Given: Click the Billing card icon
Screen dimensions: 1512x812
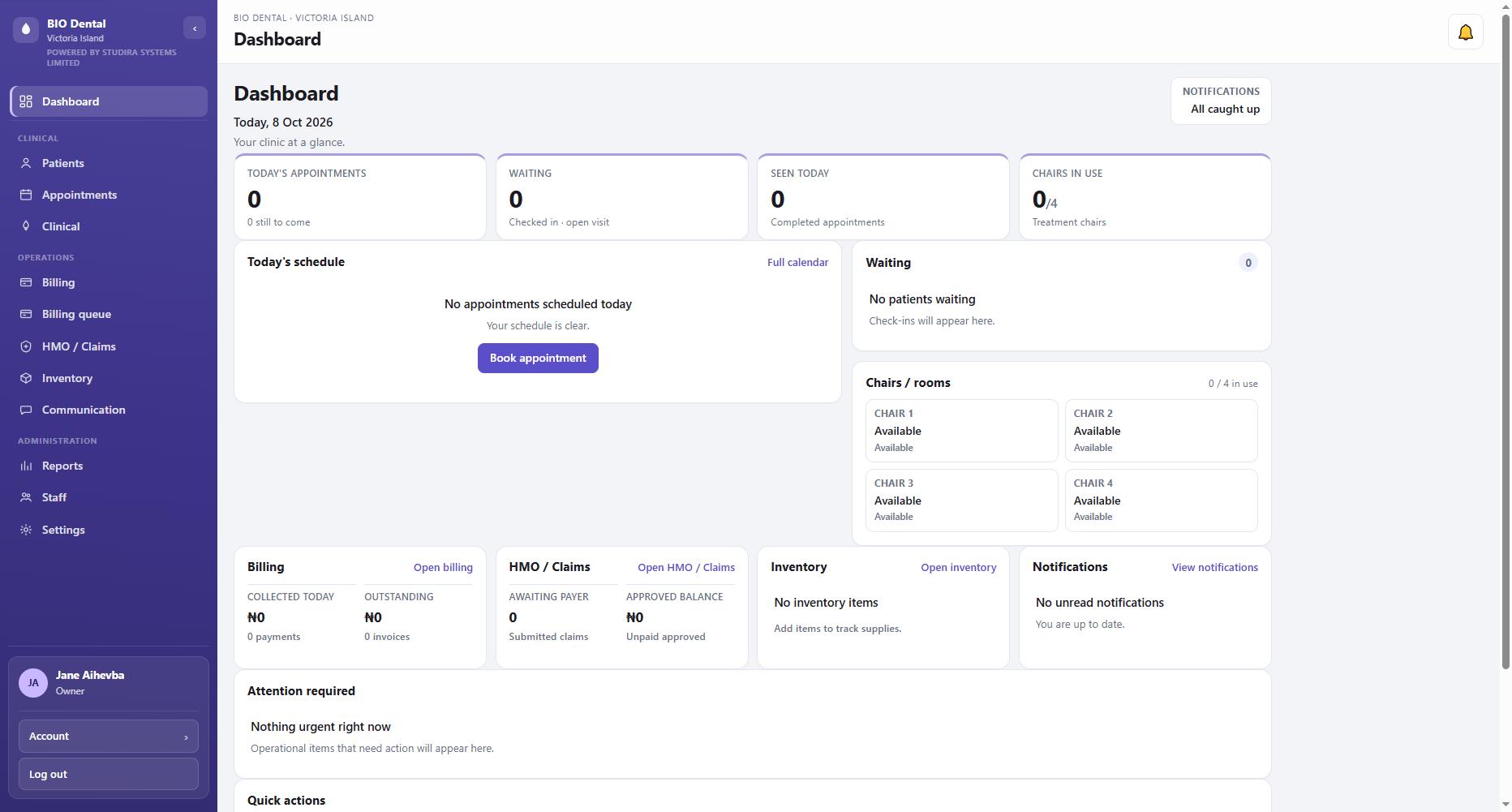Looking at the screenshot, I should [26, 282].
